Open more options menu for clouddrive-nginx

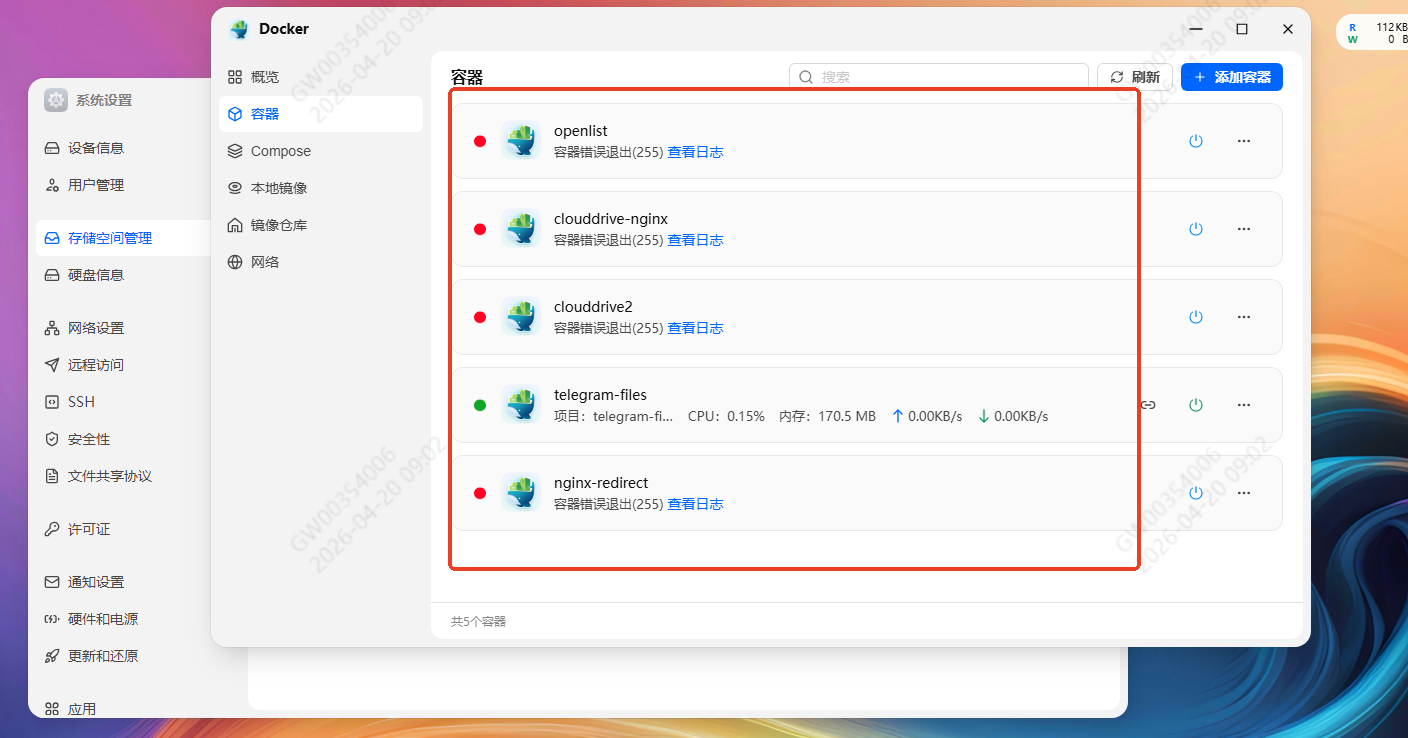1244,229
